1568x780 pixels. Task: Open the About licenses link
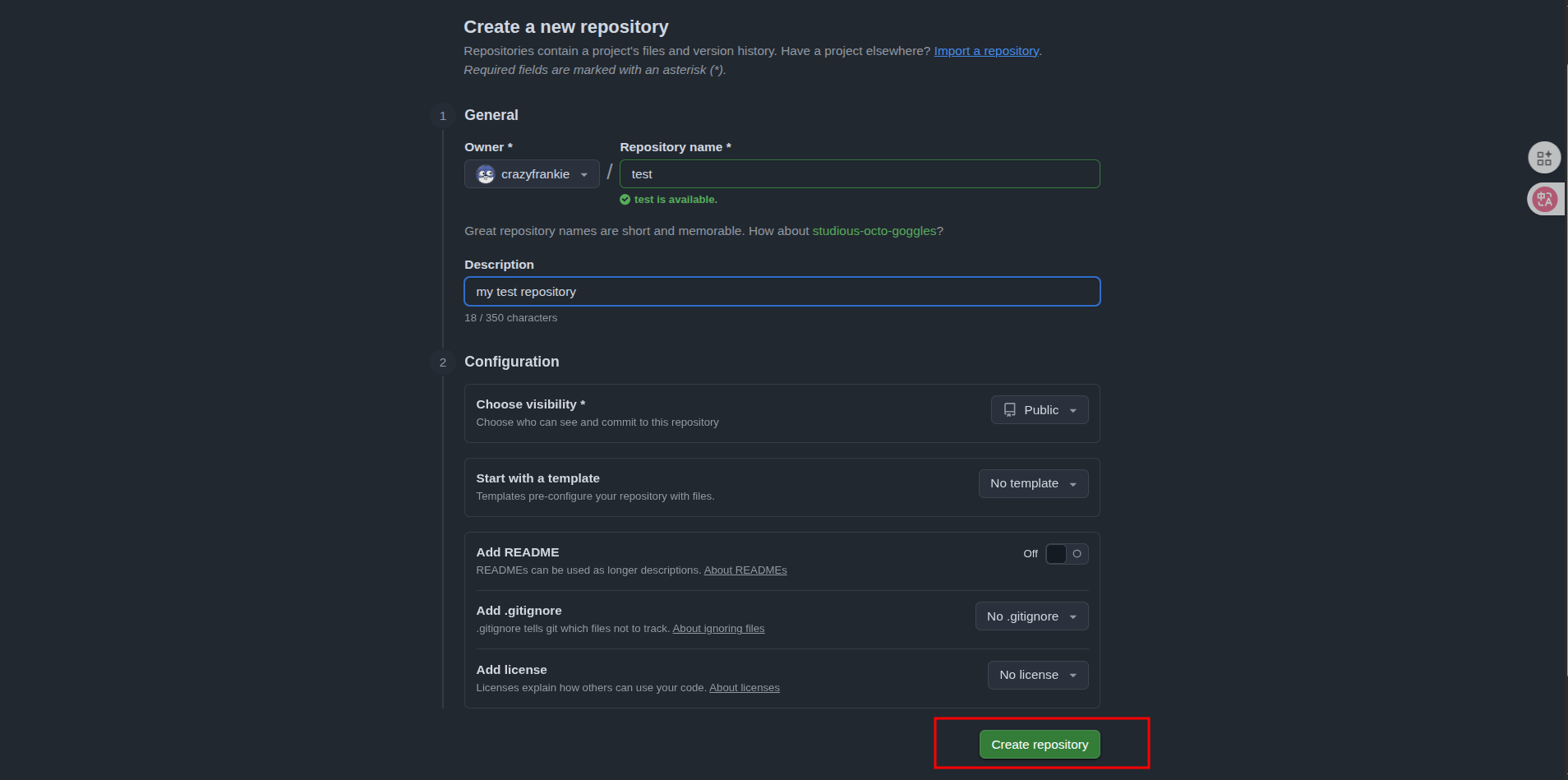point(745,688)
